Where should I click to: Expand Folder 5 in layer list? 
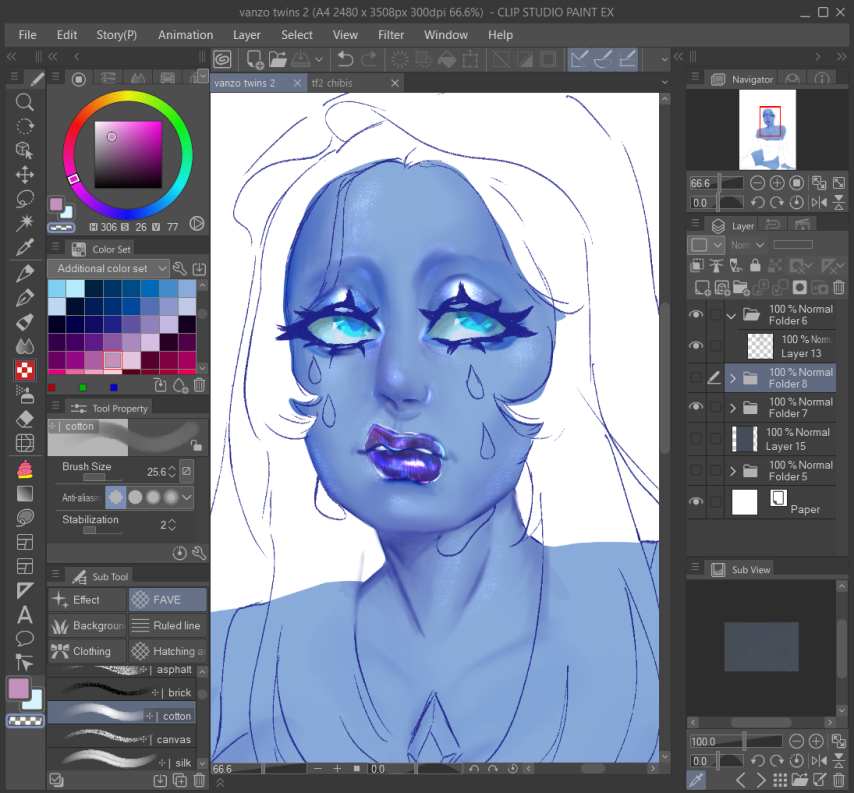coord(733,471)
